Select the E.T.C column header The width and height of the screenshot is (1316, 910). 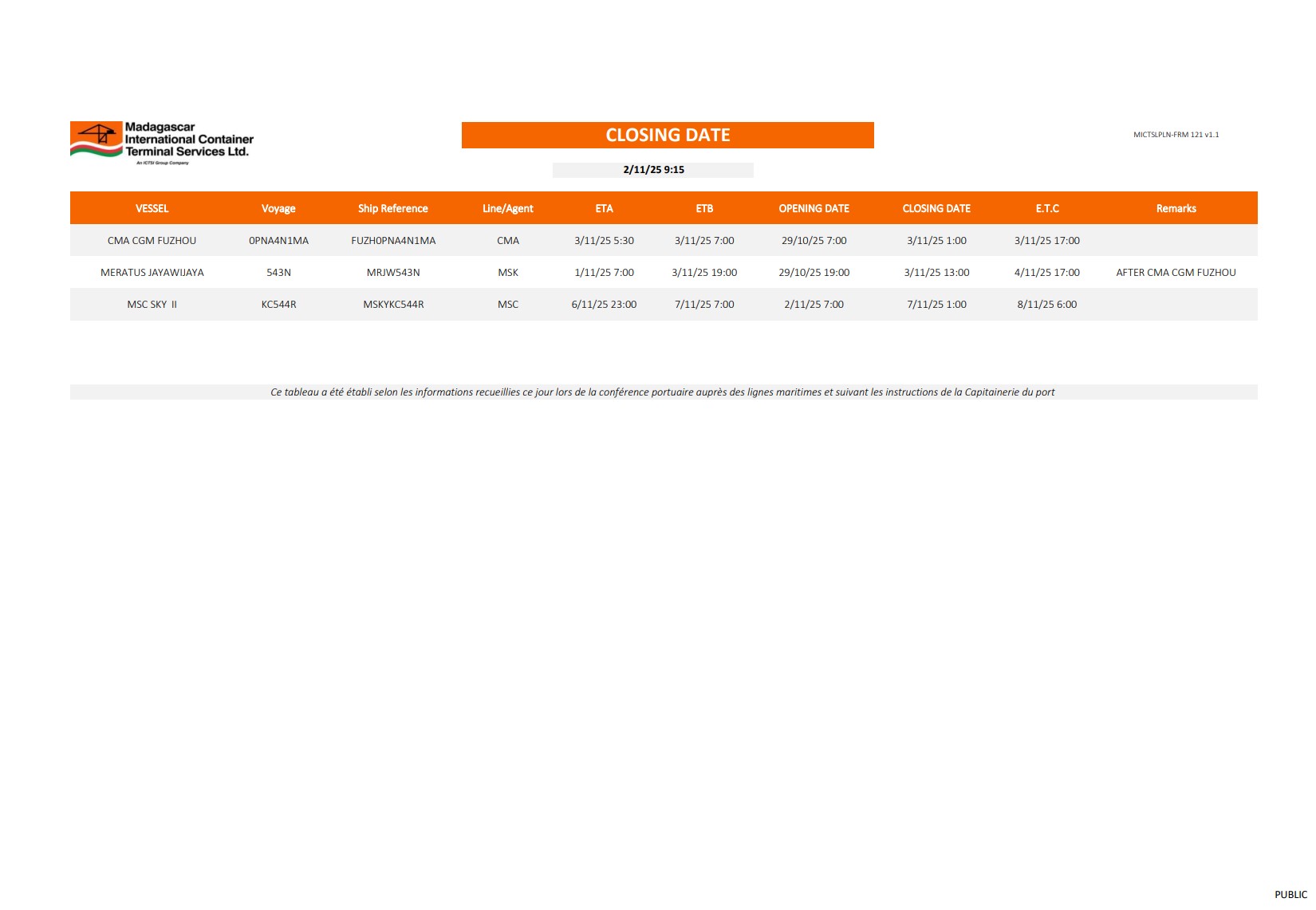click(x=1046, y=208)
